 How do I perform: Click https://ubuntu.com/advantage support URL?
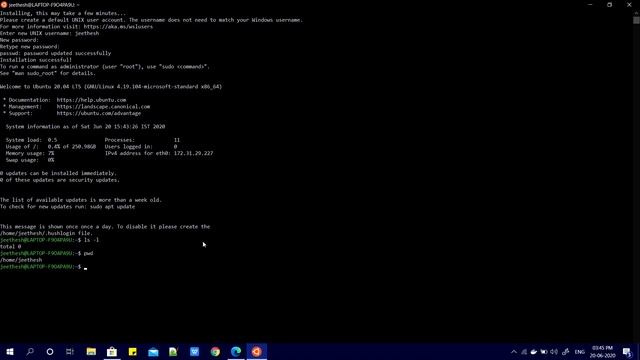tap(99, 113)
